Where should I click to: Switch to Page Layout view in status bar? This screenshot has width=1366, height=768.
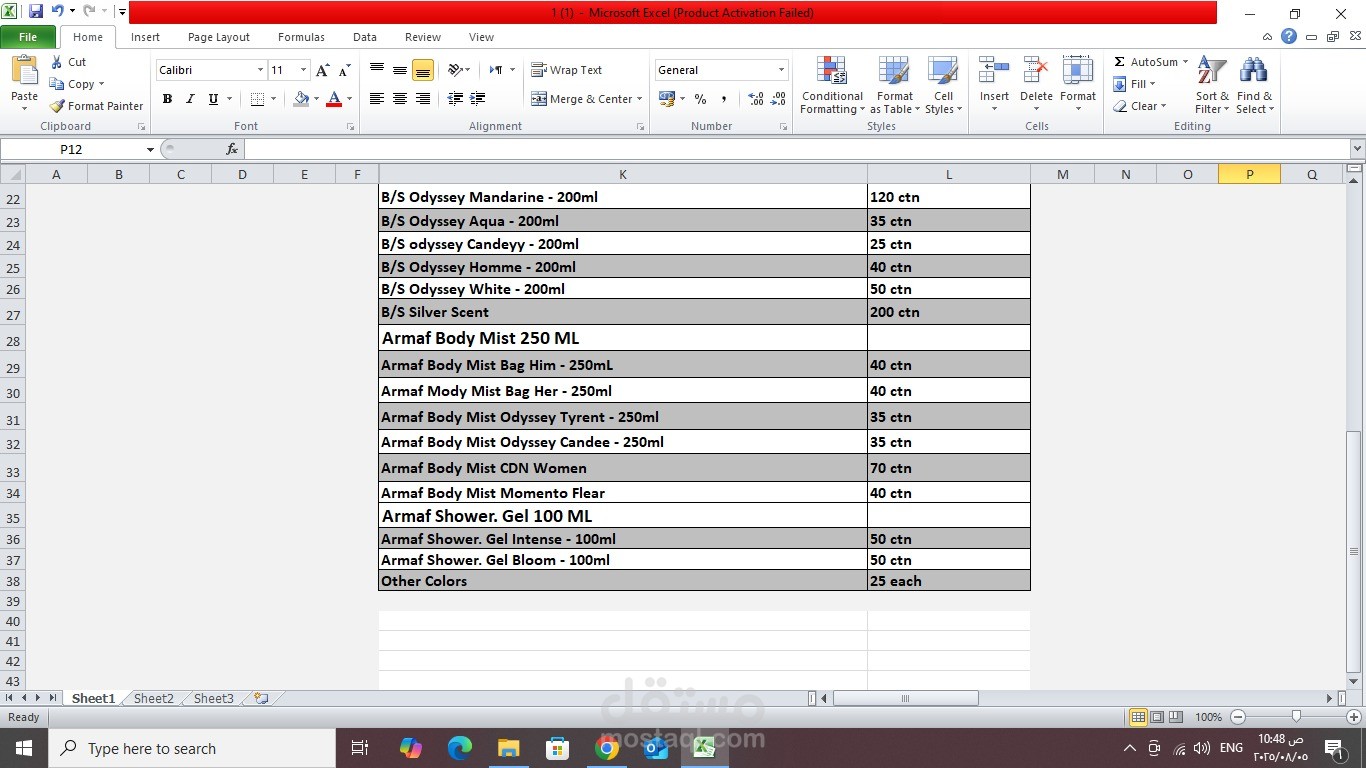[1157, 717]
